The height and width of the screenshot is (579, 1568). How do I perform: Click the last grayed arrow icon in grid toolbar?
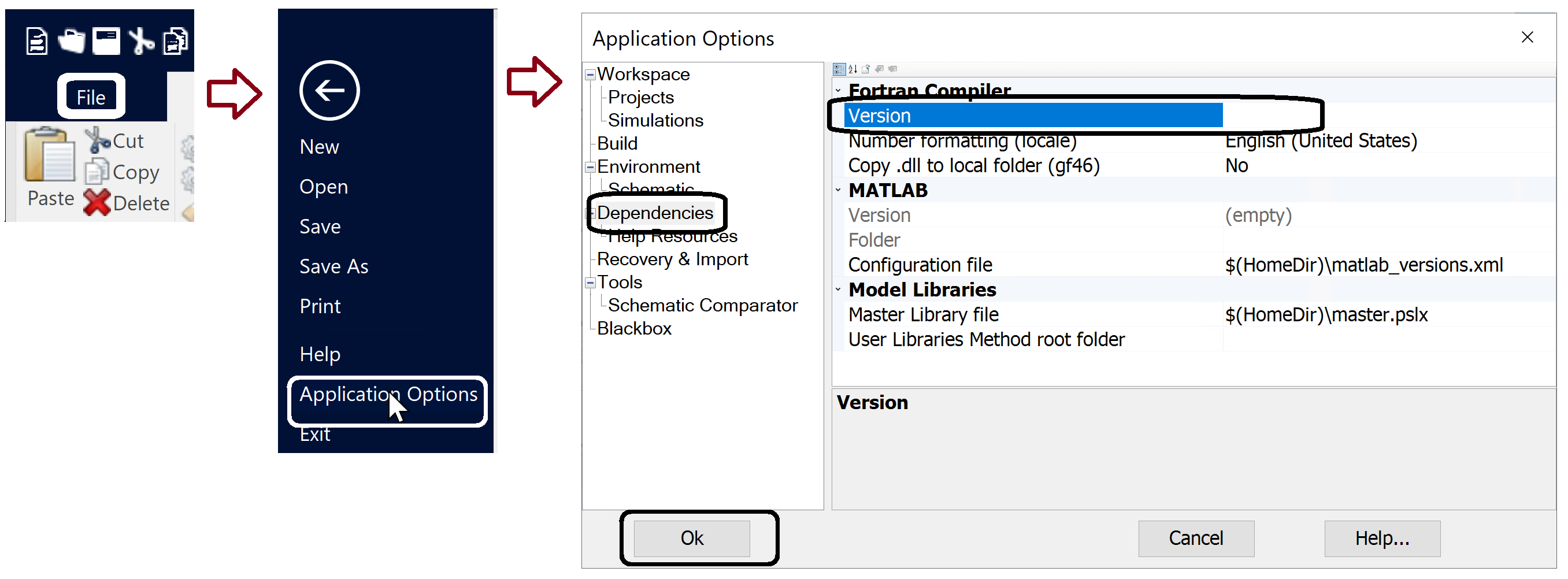[x=892, y=69]
